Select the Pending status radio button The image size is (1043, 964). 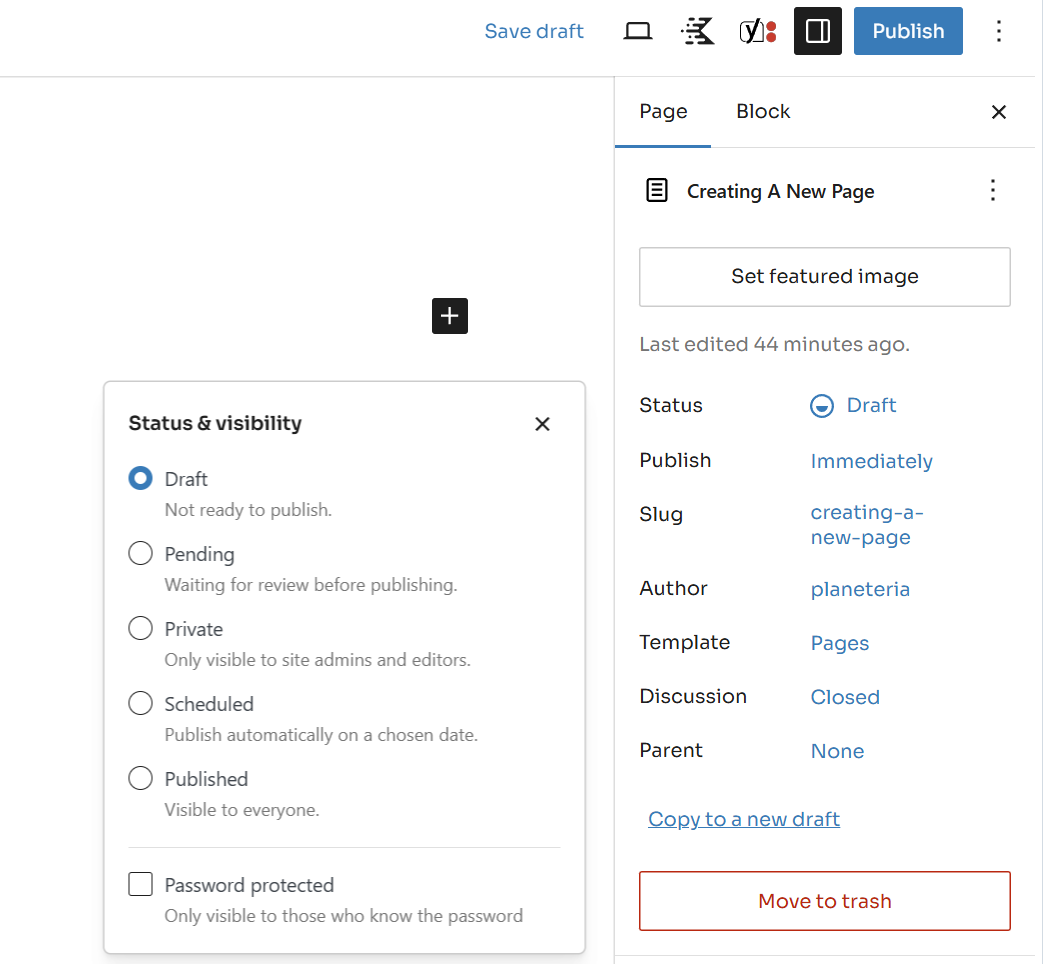coord(141,554)
